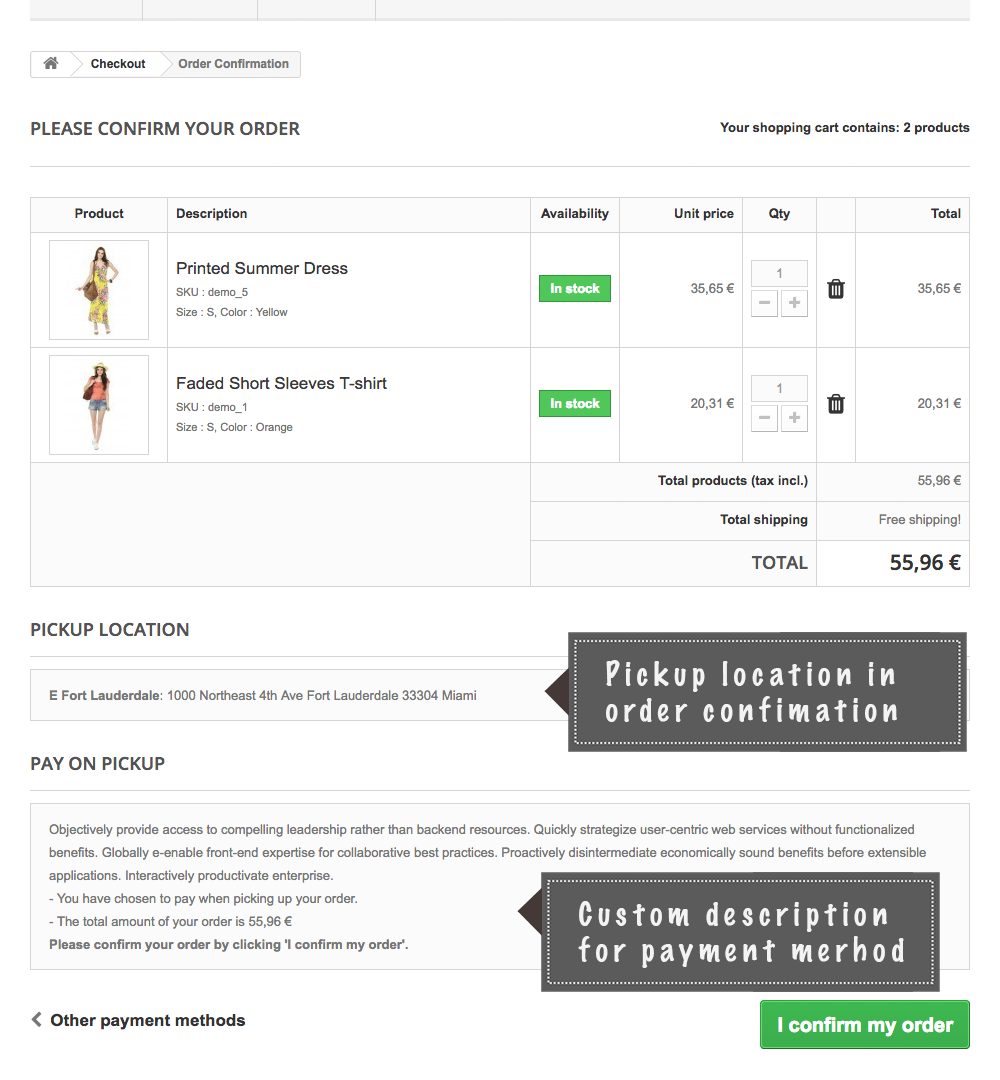Go back to Other payment methods
1000x1080 pixels.
(147, 1020)
